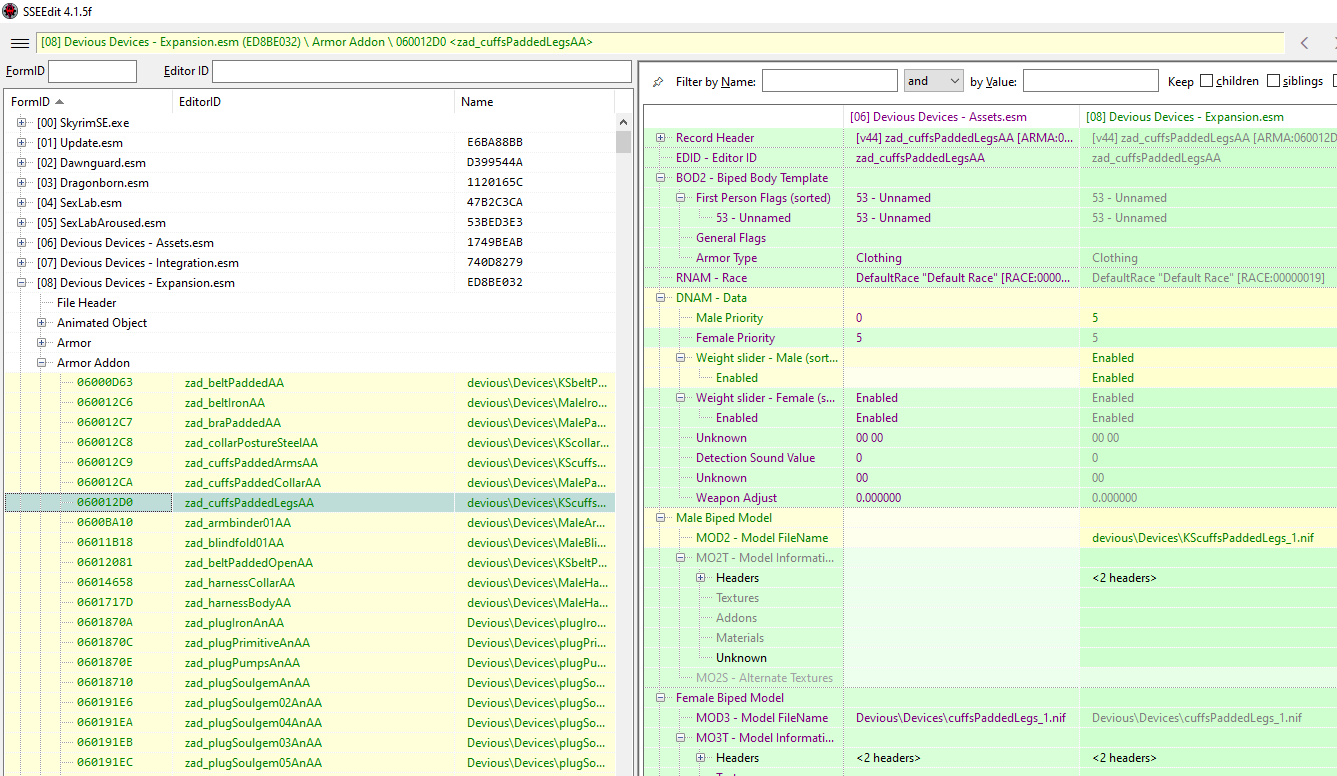Collapse Weight slider - Male row

coord(681,358)
